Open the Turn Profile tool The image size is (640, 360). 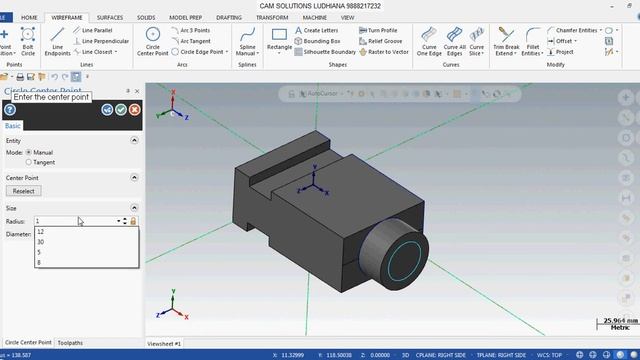coord(378,30)
